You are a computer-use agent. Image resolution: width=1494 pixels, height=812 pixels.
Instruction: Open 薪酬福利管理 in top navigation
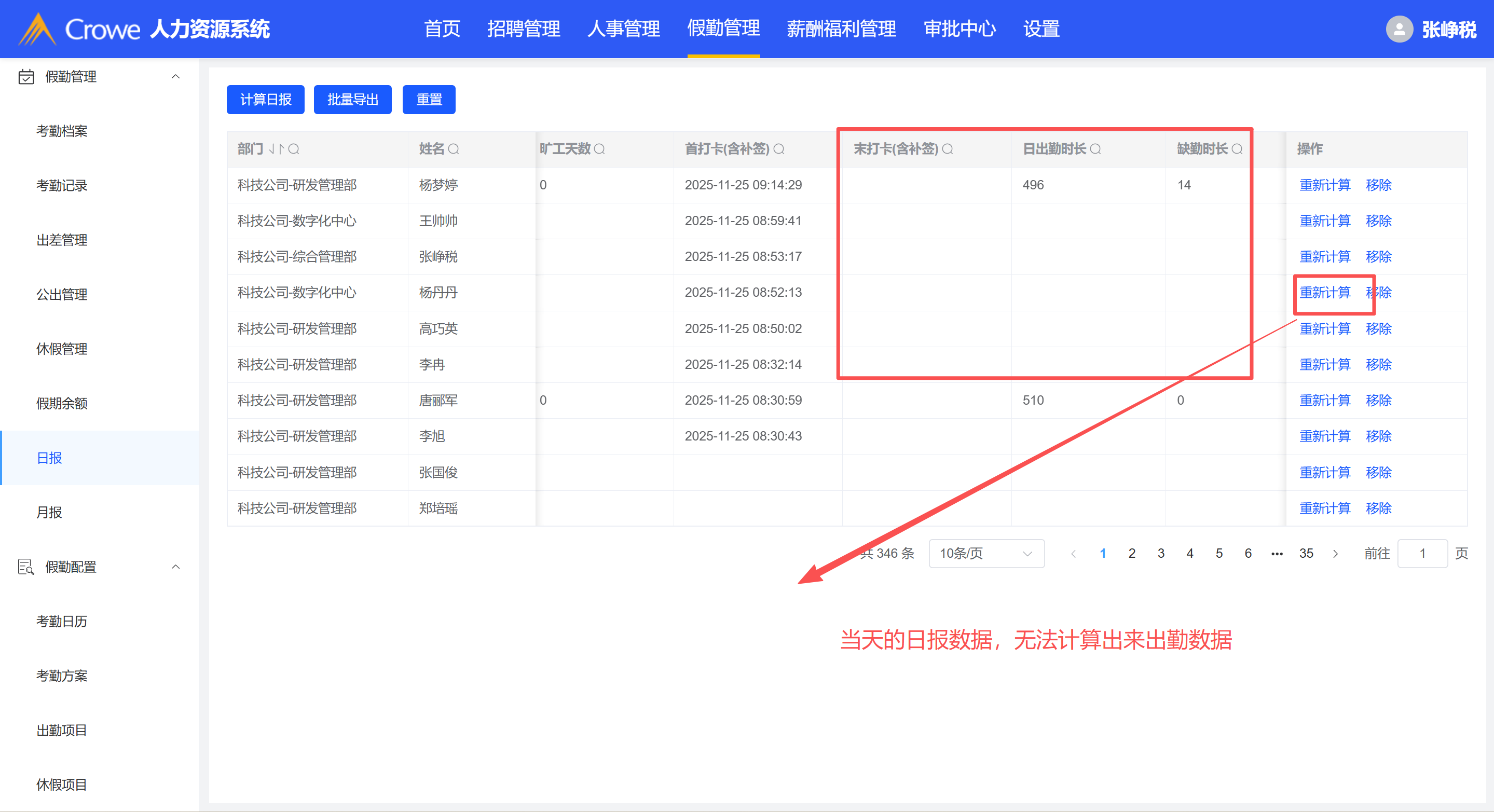click(841, 29)
